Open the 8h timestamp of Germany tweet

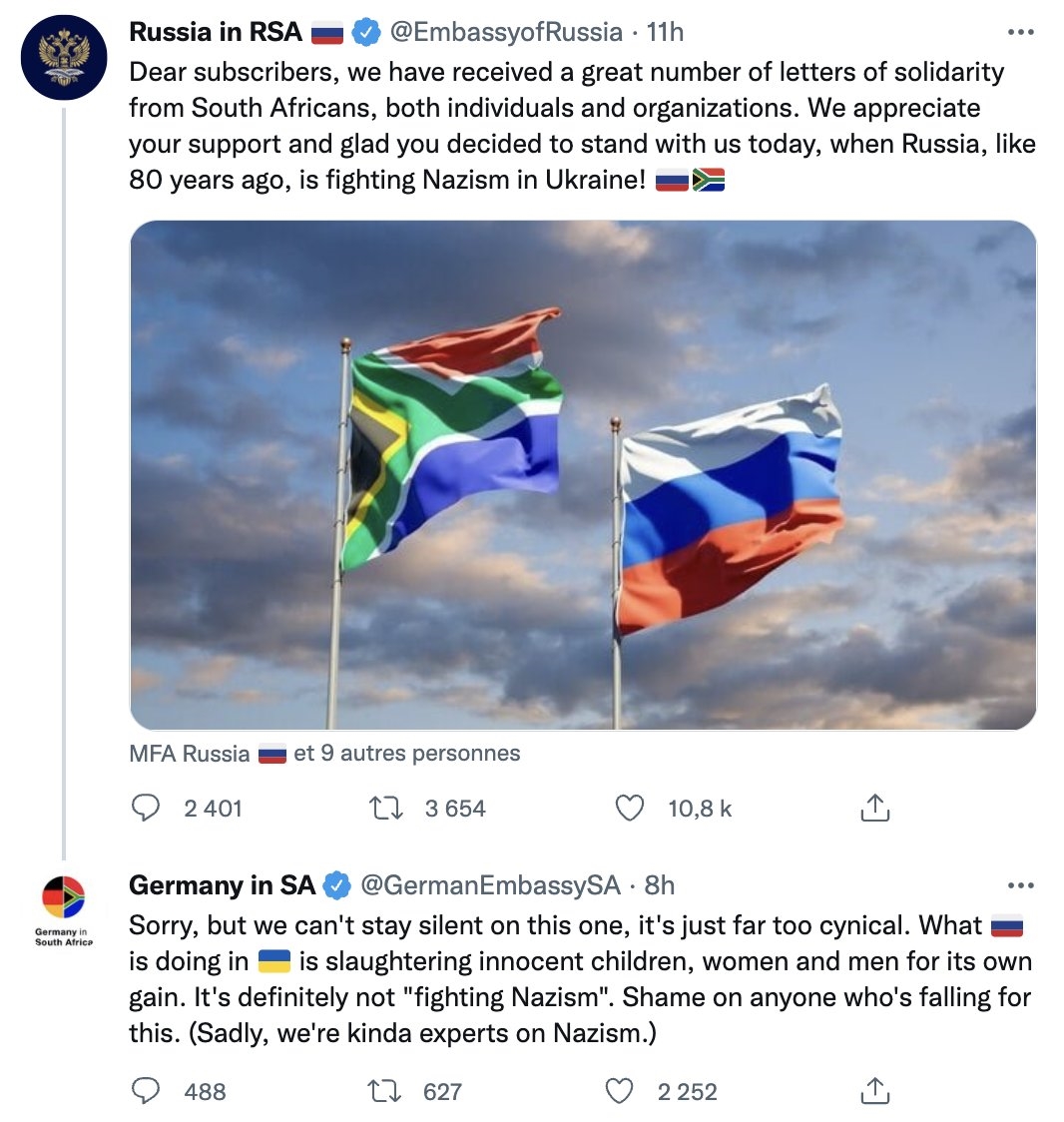660,885
